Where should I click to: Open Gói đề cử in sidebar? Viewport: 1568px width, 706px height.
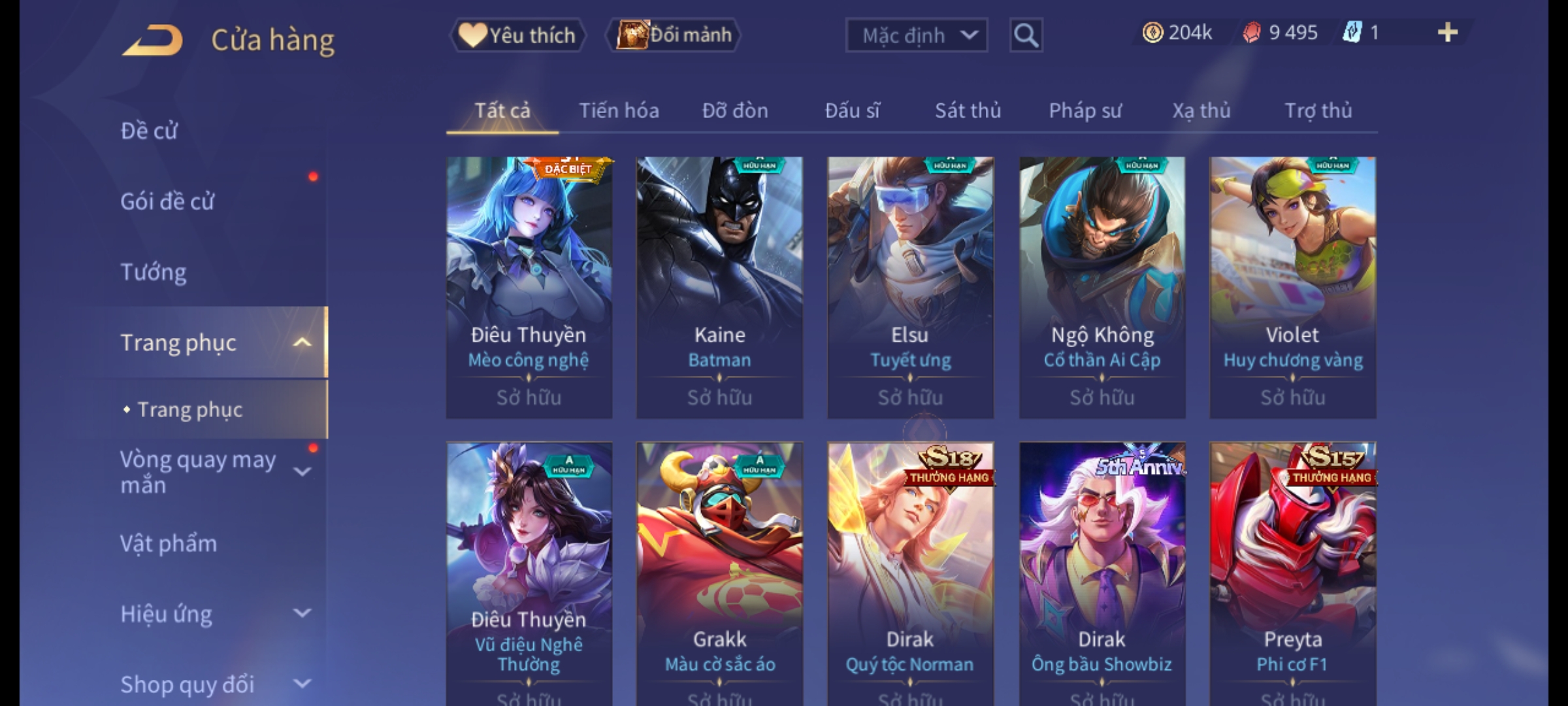coord(167,201)
